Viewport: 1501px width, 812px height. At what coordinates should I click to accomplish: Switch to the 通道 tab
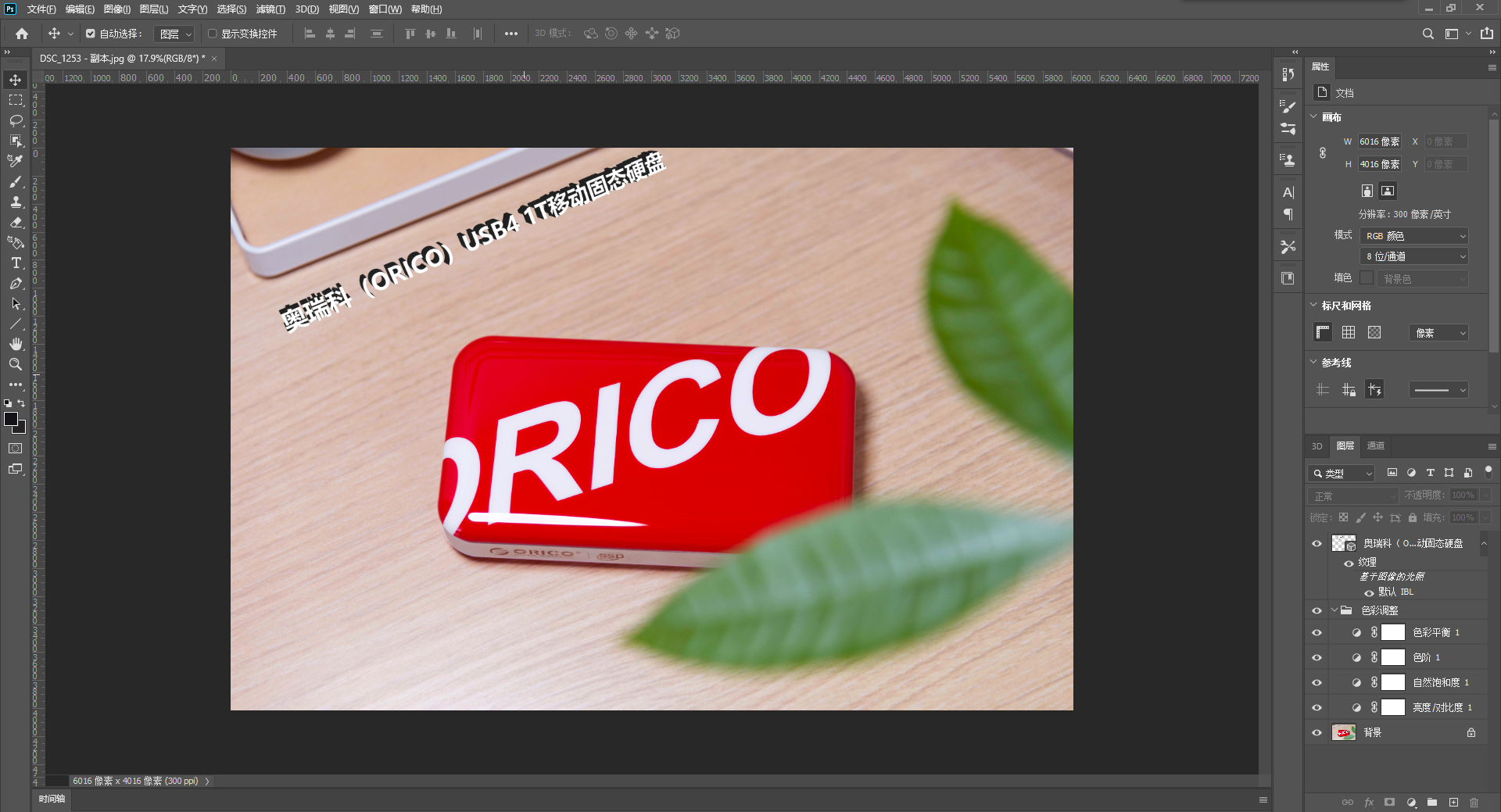click(x=1375, y=445)
